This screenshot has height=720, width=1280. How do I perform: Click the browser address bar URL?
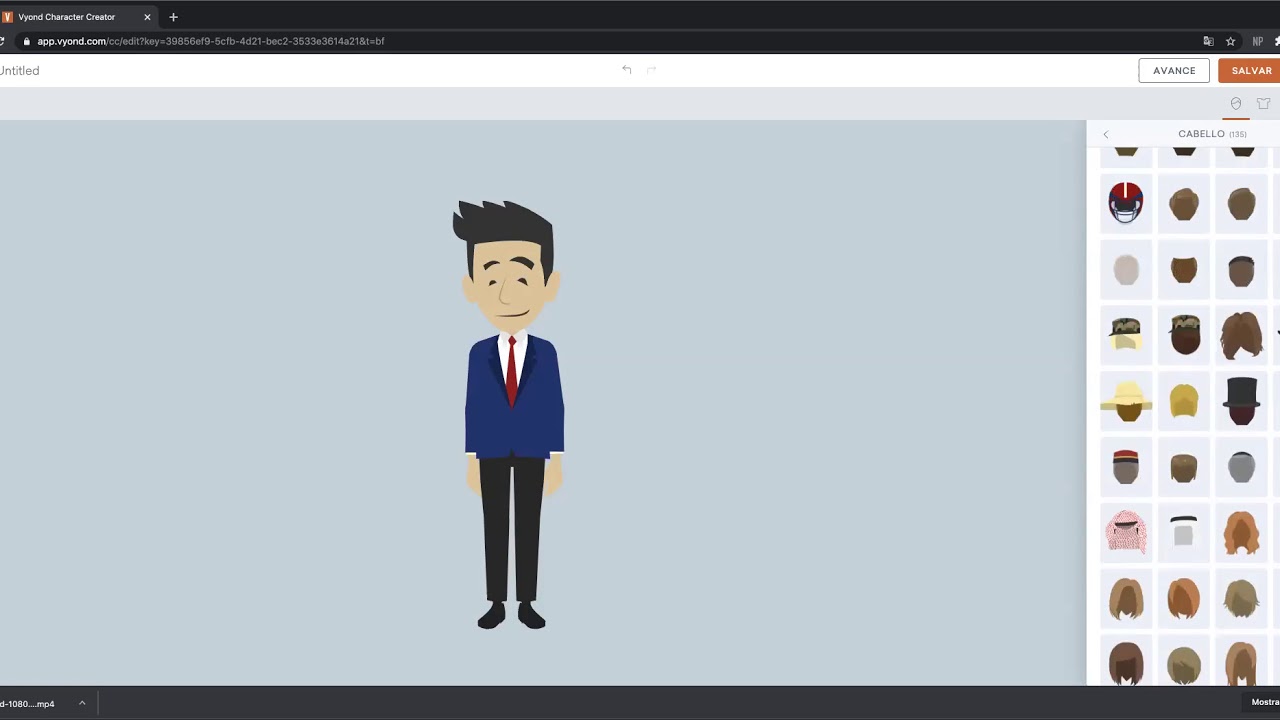(x=211, y=41)
